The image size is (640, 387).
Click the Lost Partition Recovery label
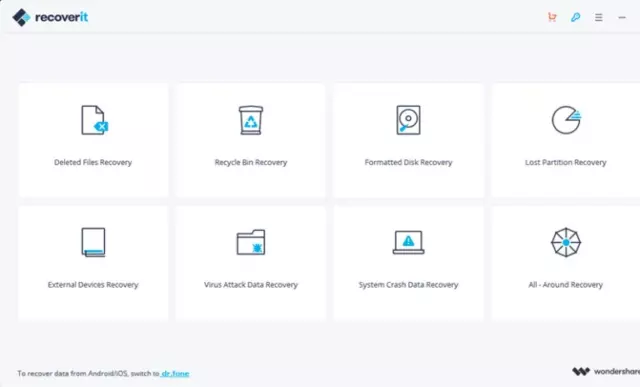click(566, 162)
